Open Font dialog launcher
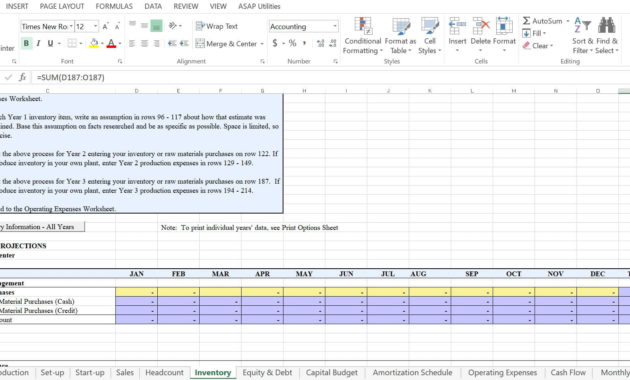Image resolution: width=630 pixels, height=380 pixels. tap(120, 61)
